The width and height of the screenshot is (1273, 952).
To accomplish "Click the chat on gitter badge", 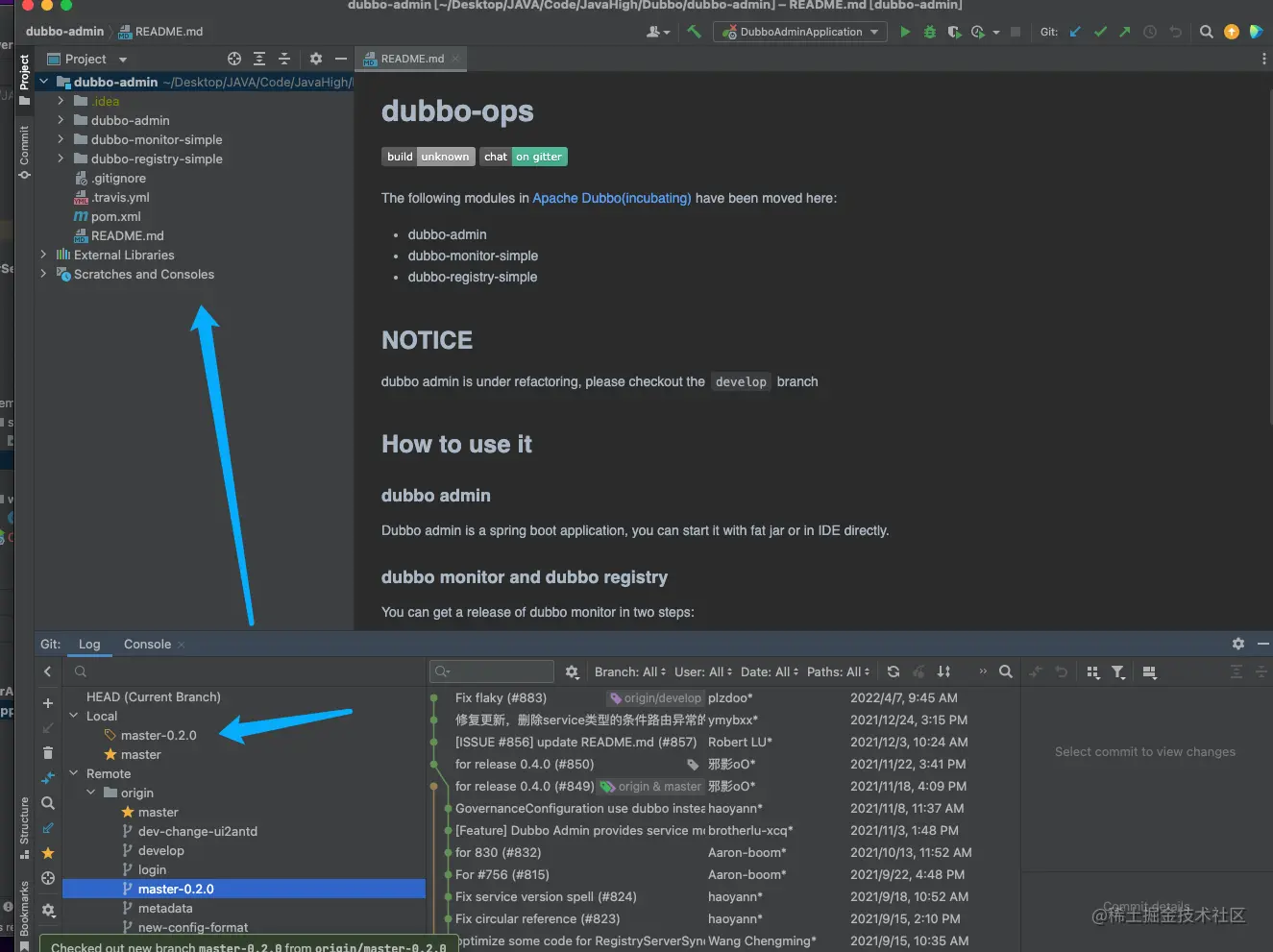I will click(x=524, y=157).
